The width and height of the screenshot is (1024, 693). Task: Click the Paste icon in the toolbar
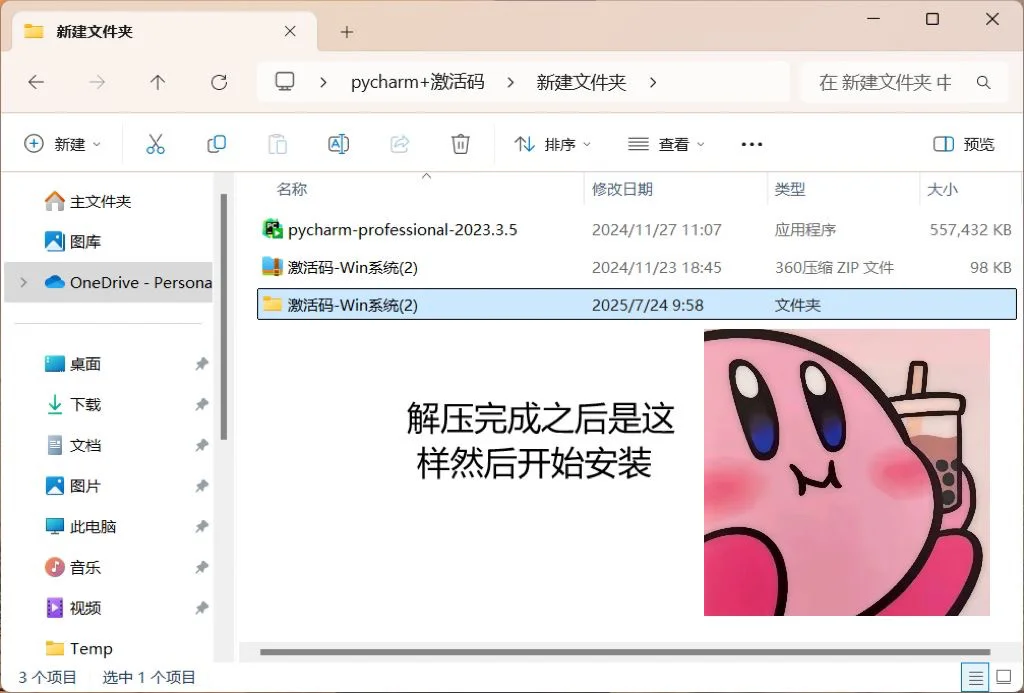[277, 143]
